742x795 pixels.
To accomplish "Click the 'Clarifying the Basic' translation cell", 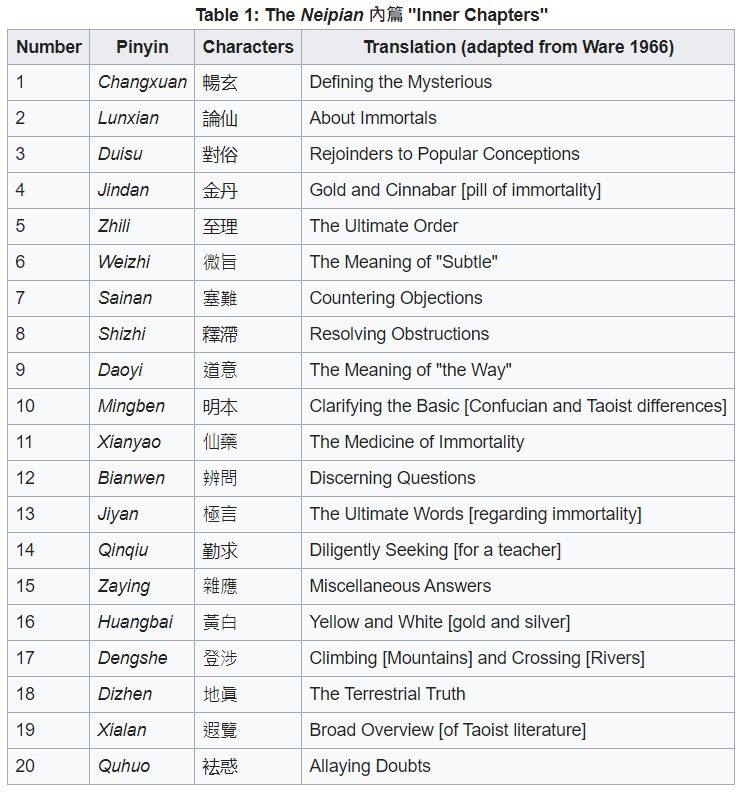I will [518, 406].
